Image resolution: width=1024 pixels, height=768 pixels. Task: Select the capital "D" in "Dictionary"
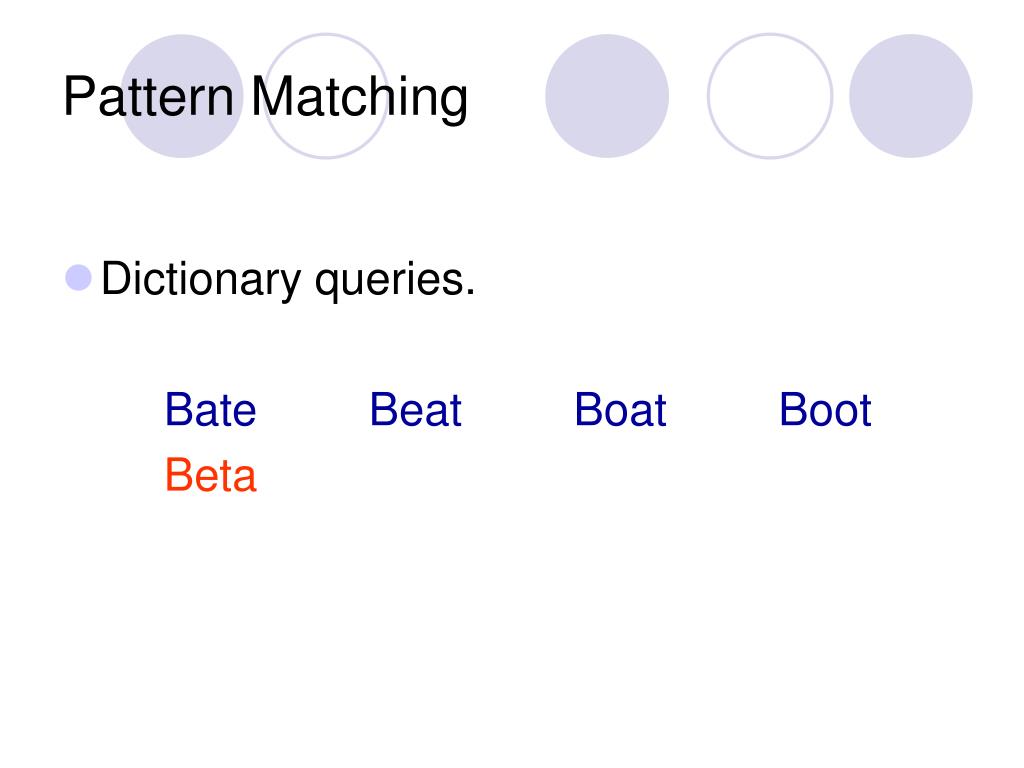[x=116, y=278]
